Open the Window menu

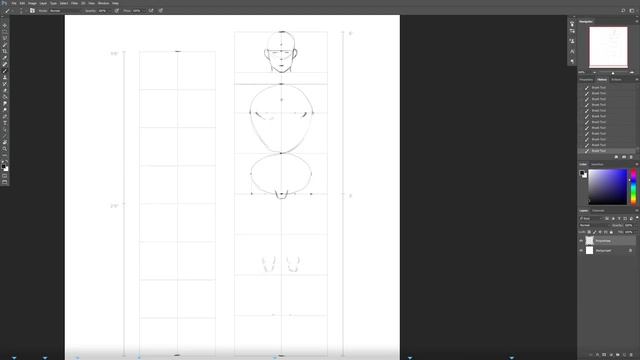(x=103, y=3)
